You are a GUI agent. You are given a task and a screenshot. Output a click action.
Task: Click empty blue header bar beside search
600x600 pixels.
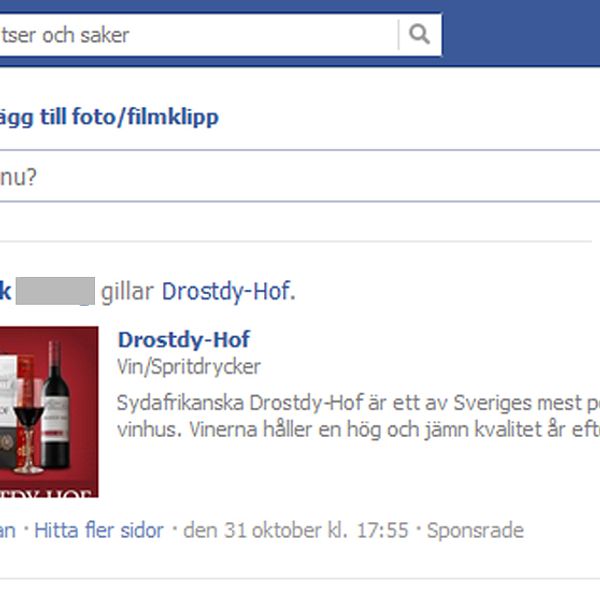pos(520,34)
